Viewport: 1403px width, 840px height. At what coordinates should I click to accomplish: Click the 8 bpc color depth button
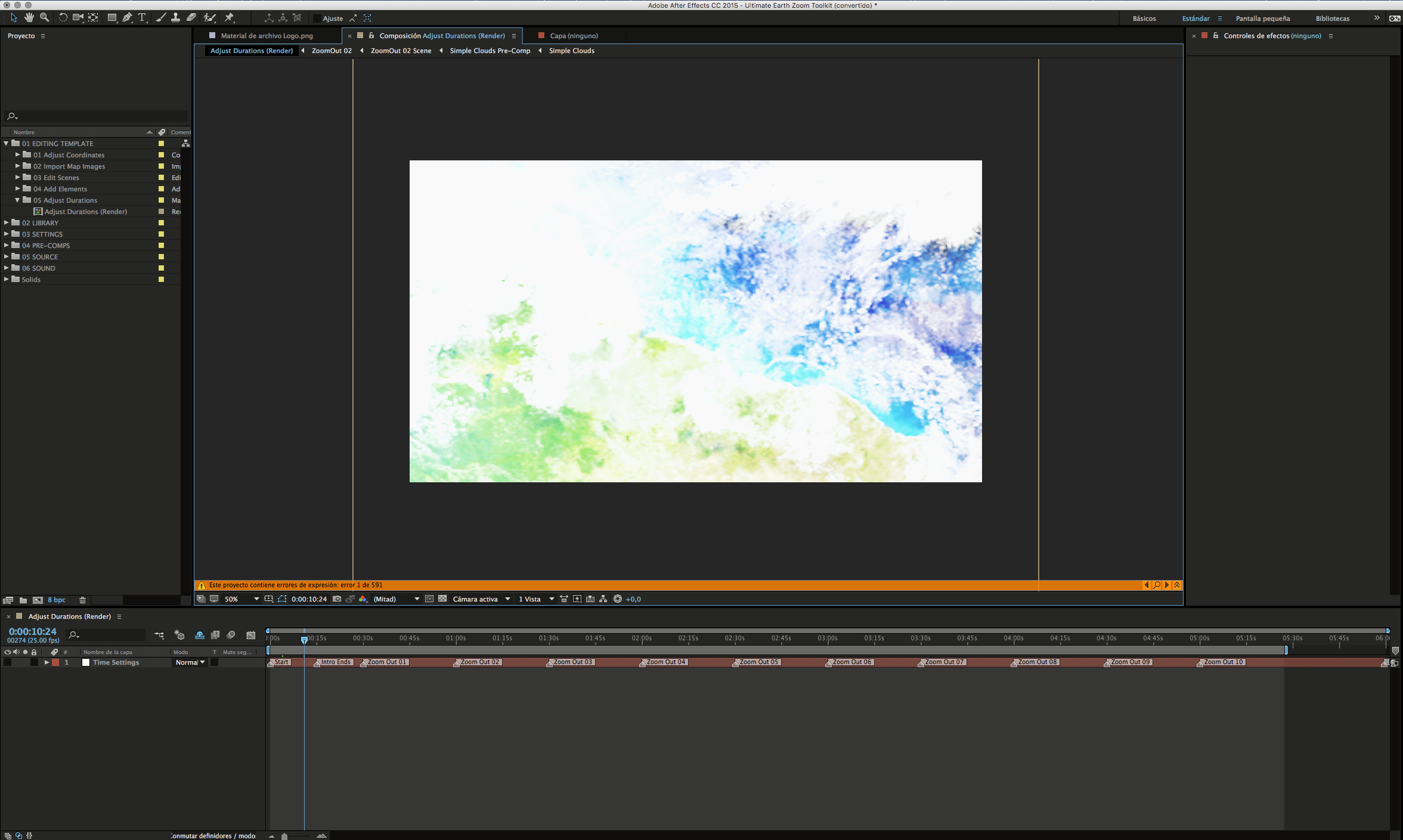(57, 600)
